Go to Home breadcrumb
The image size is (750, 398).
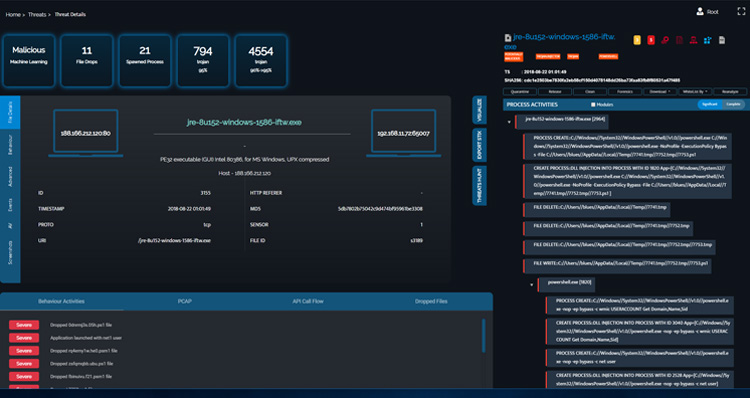pos(13,14)
